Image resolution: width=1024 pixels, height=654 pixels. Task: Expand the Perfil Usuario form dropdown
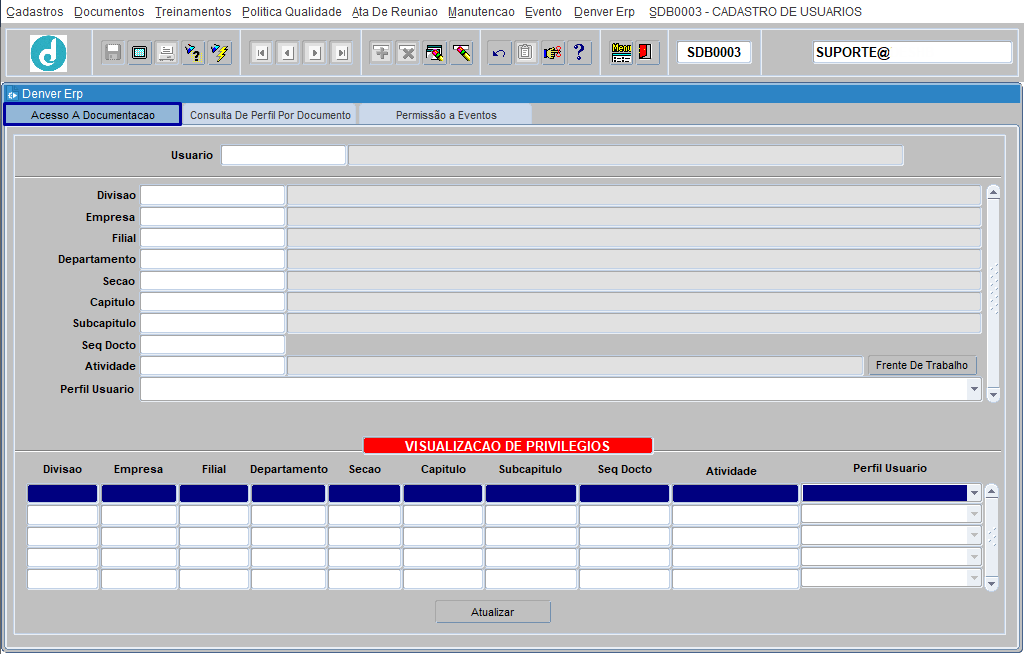(974, 389)
